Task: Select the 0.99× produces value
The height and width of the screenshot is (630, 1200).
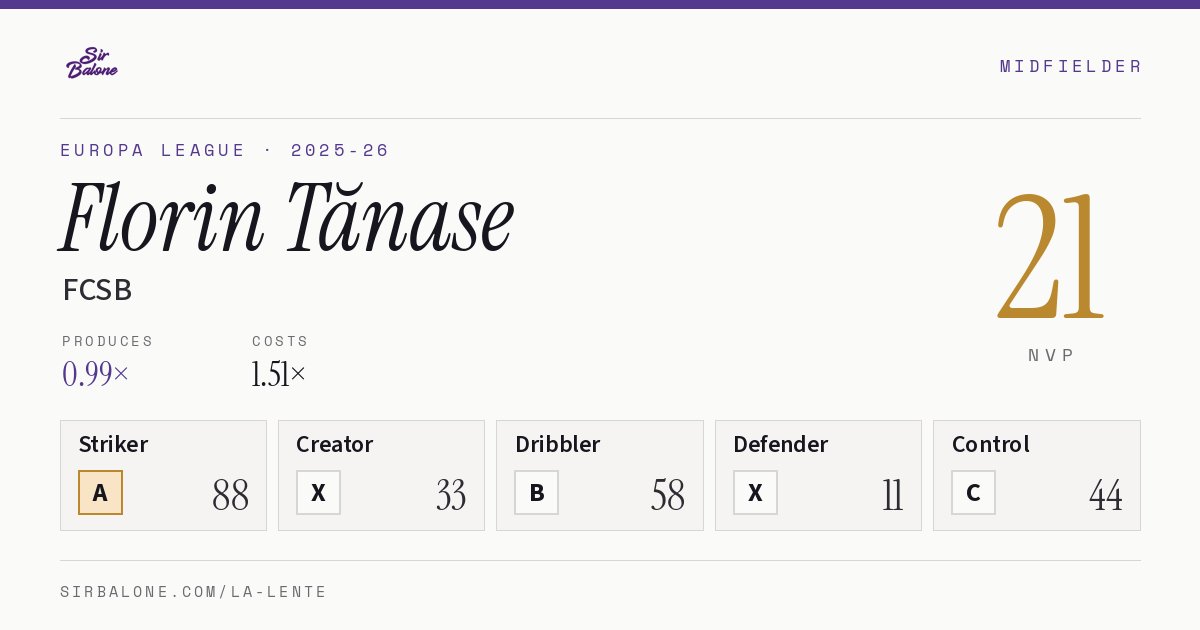Action: click(96, 374)
